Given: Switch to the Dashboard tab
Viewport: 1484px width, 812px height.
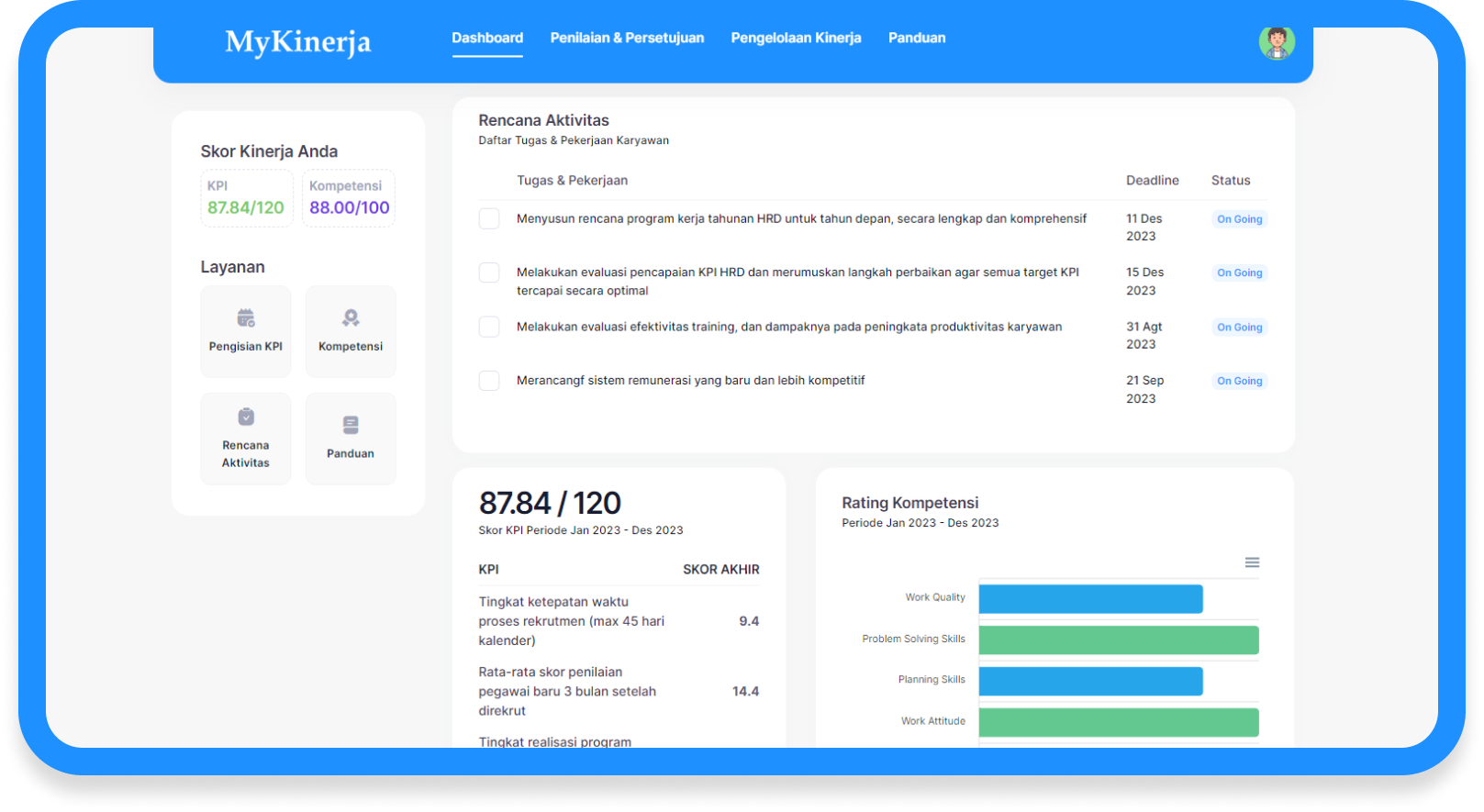Looking at the screenshot, I should 487,39.
